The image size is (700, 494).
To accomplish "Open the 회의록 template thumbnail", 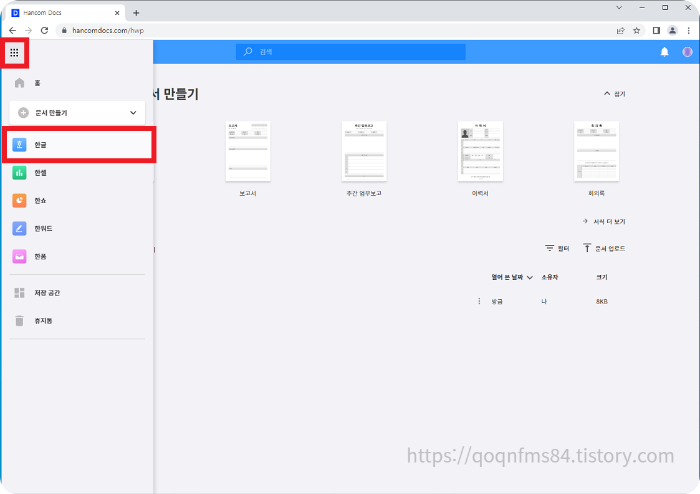I will 596,151.
